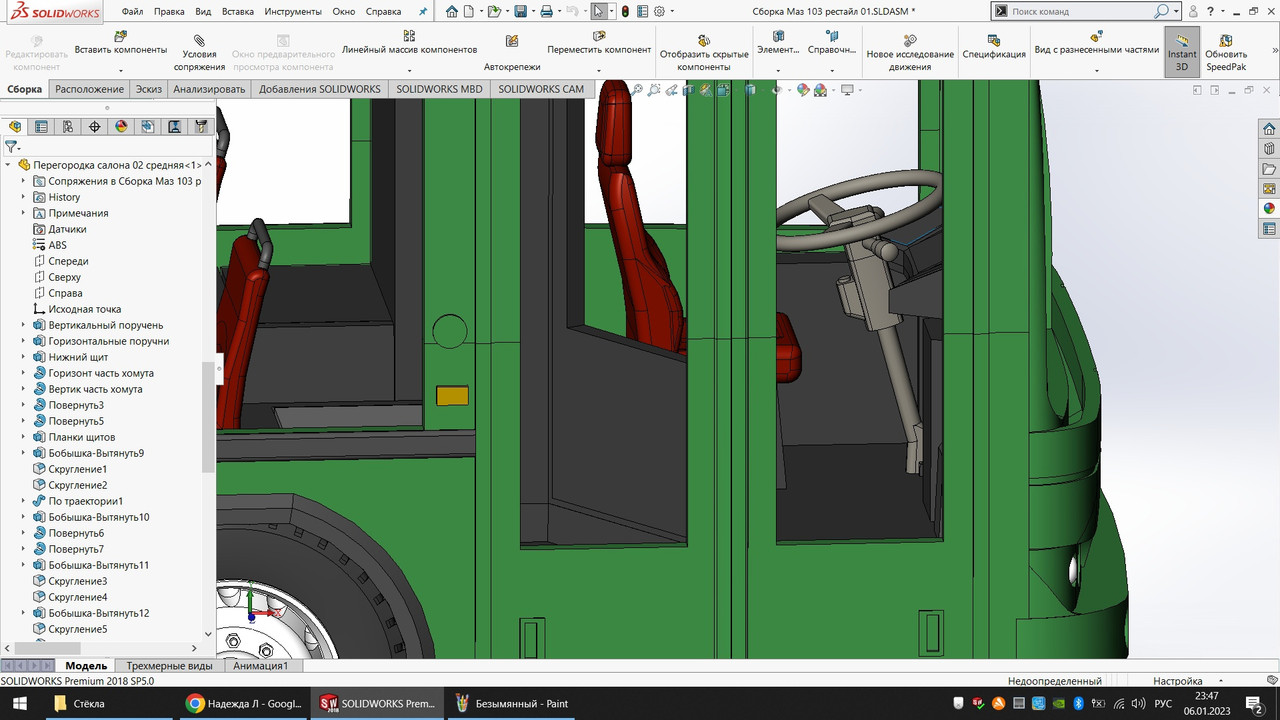Toggle the Hide/Show Items eye icon
Screen dimensions: 1280x720
click(x=776, y=90)
